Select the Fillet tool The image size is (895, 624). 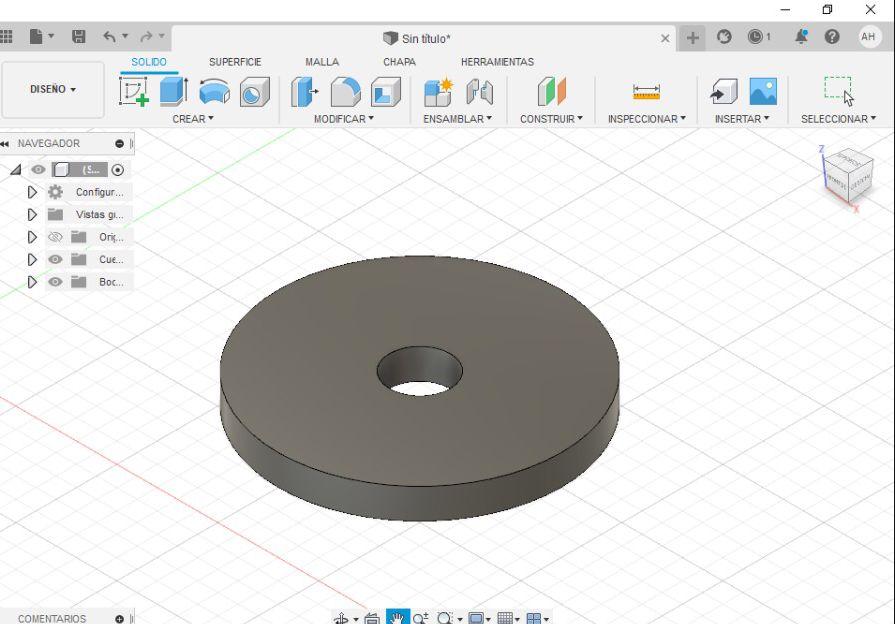(345, 91)
